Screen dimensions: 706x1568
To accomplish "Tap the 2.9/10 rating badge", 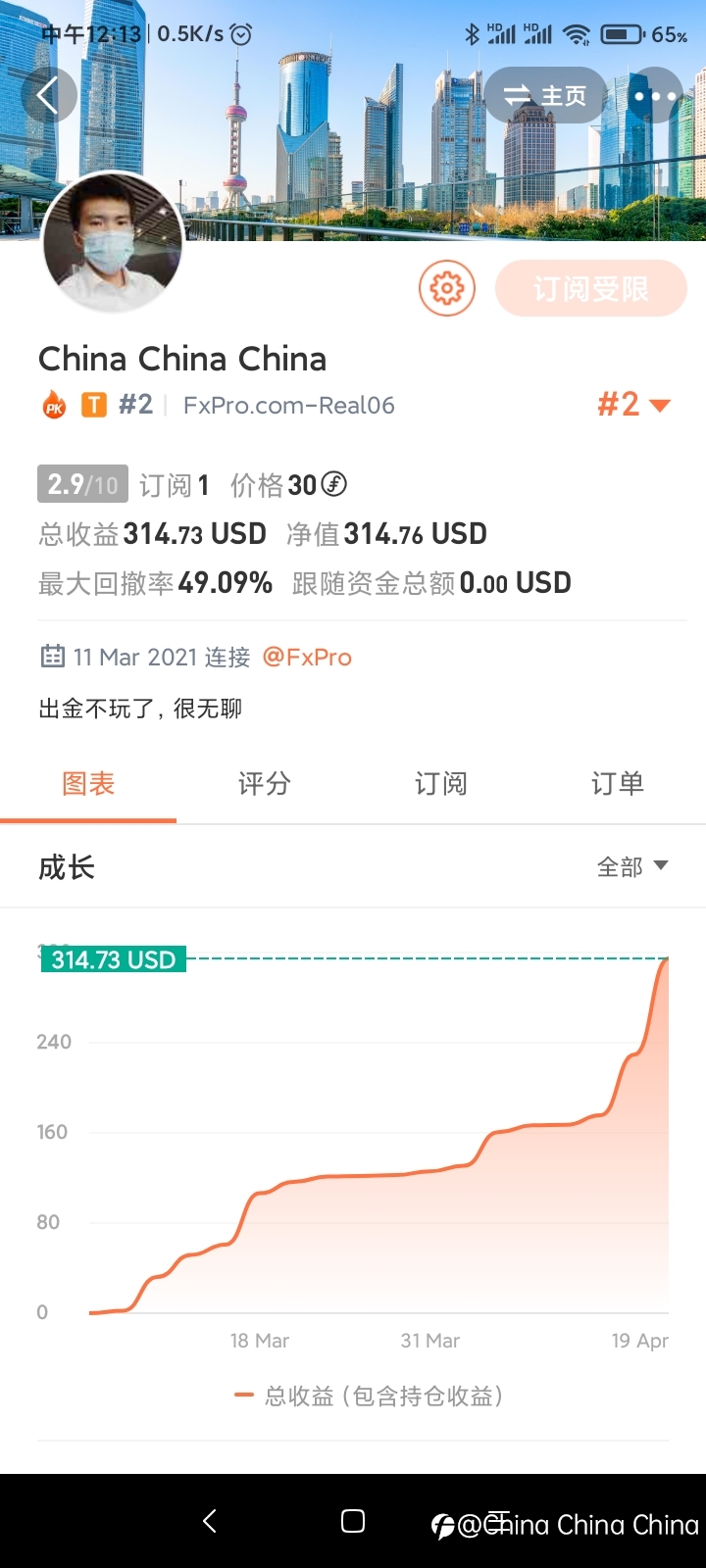I will point(82,484).
